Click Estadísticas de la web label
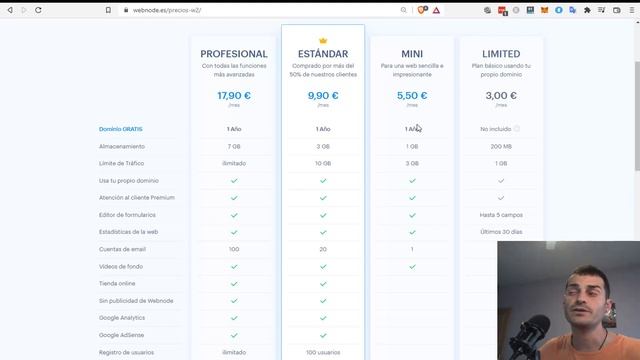This screenshot has height=360, width=640. tap(128, 232)
